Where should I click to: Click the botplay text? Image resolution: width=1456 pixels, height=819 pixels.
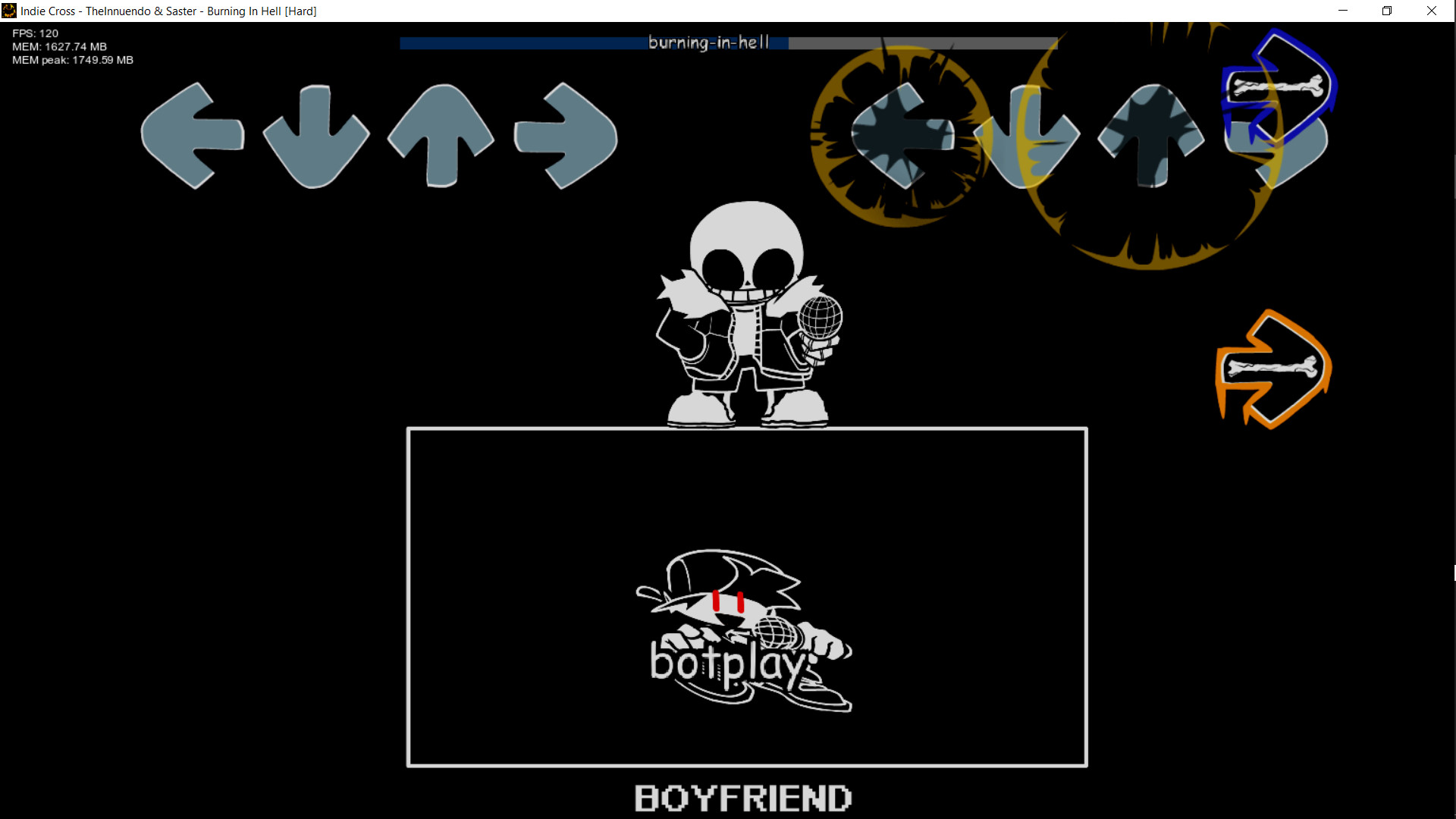tap(730, 663)
